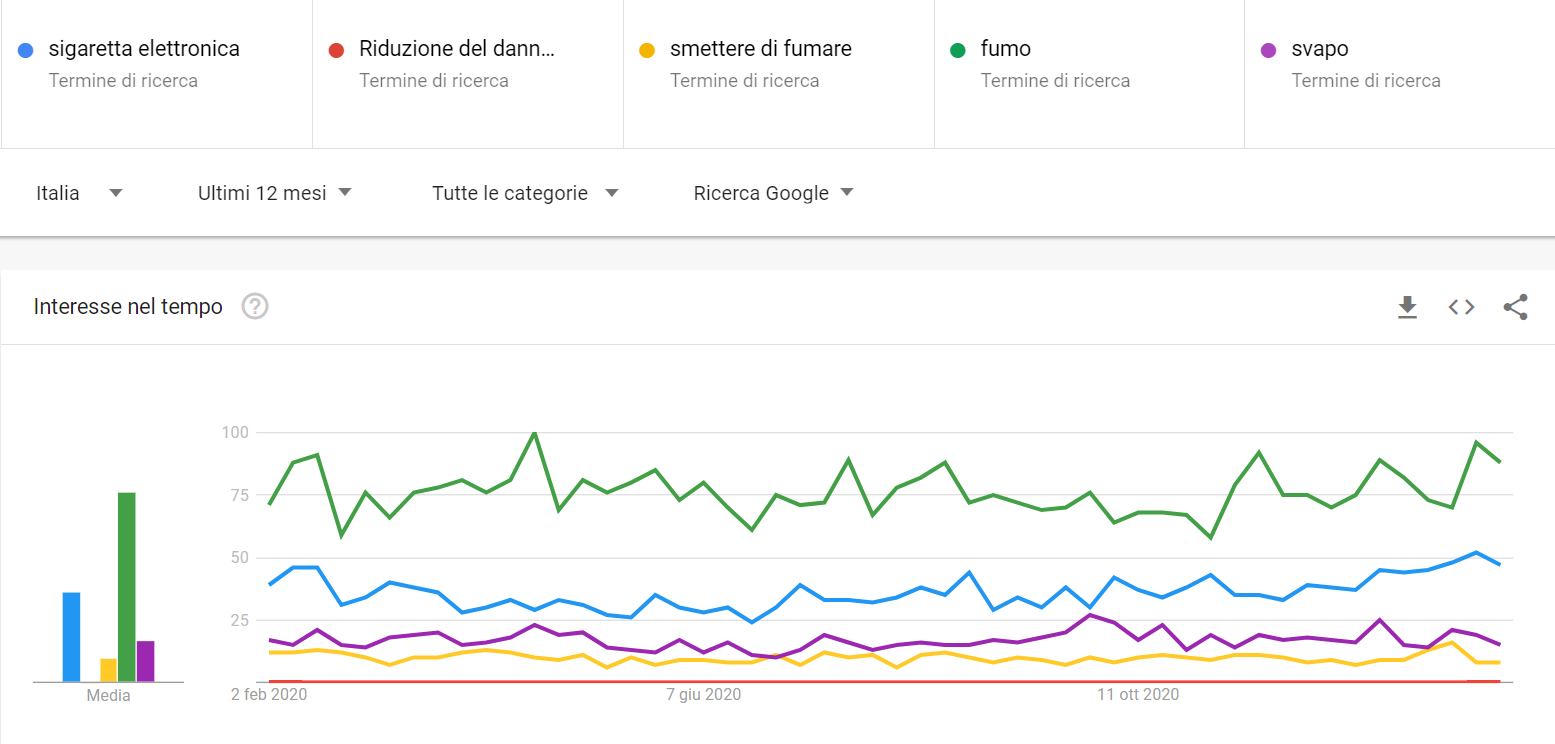Select the svapo search term box

click(1400, 74)
